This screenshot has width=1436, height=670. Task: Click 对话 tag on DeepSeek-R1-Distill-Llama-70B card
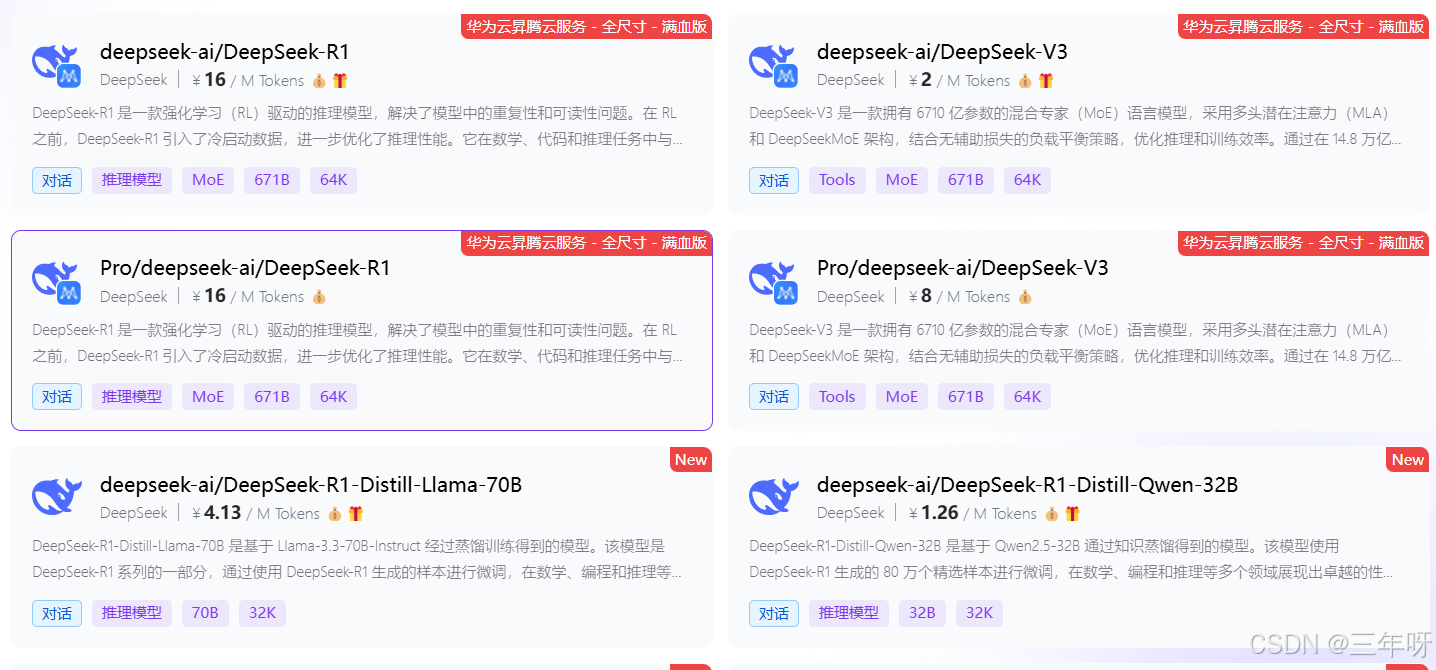pyautogui.click(x=57, y=613)
